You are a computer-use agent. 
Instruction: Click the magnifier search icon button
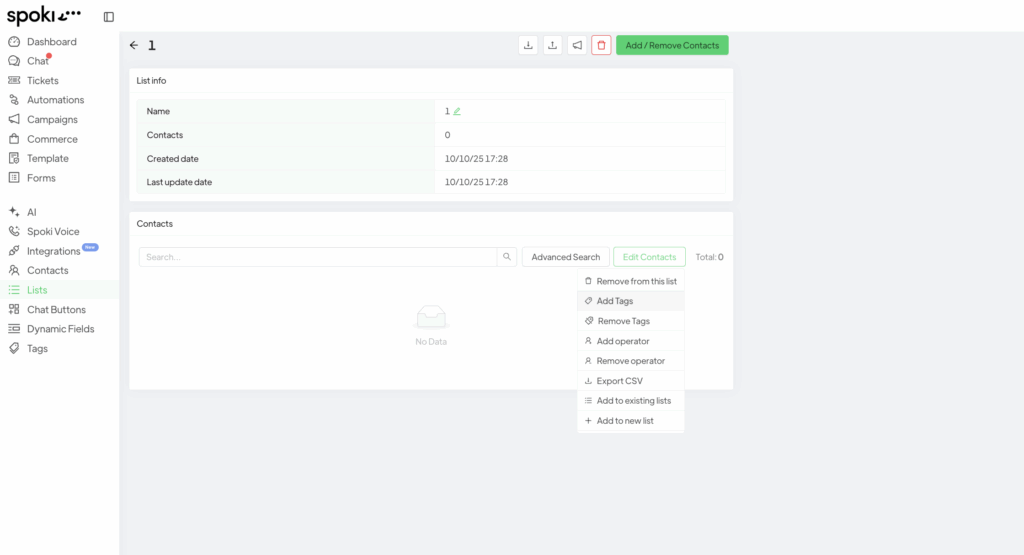tap(507, 257)
